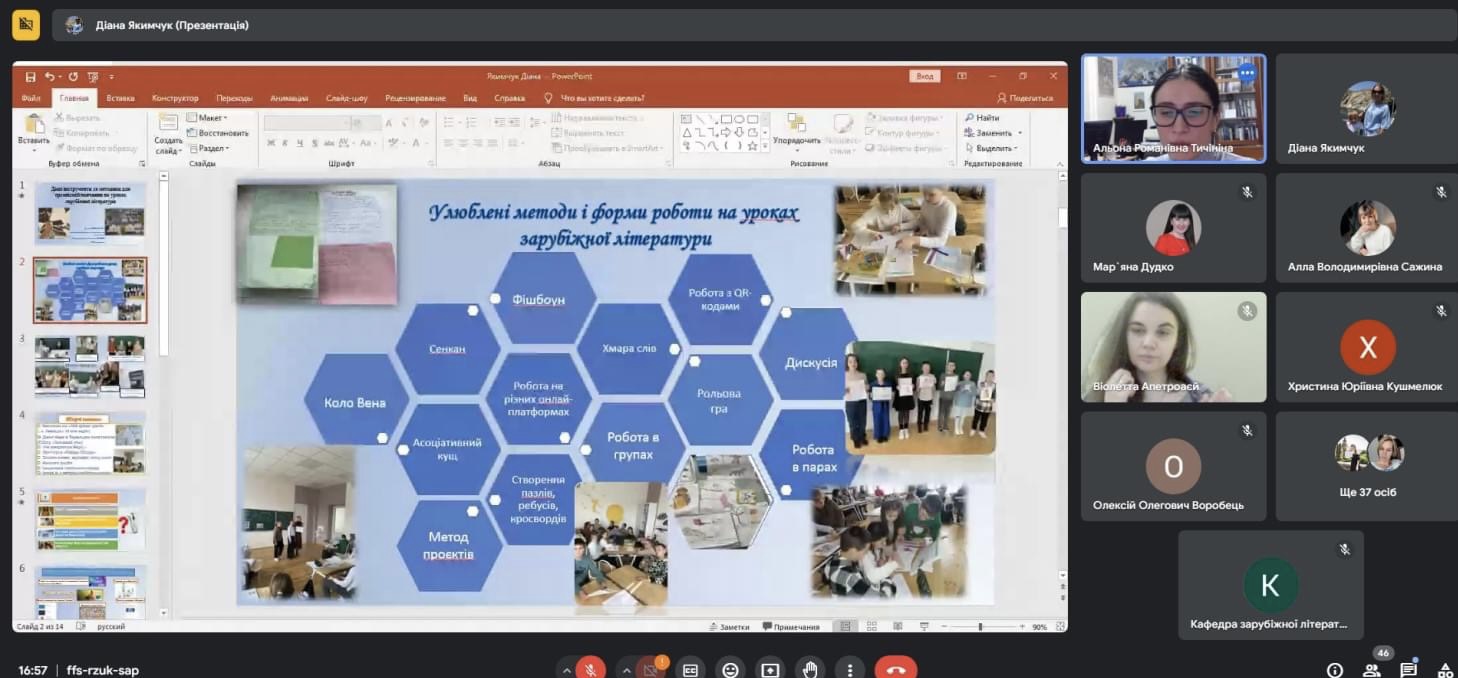
Task: Click Мар'яна Дудко participant tile
Action: (1173, 227)
